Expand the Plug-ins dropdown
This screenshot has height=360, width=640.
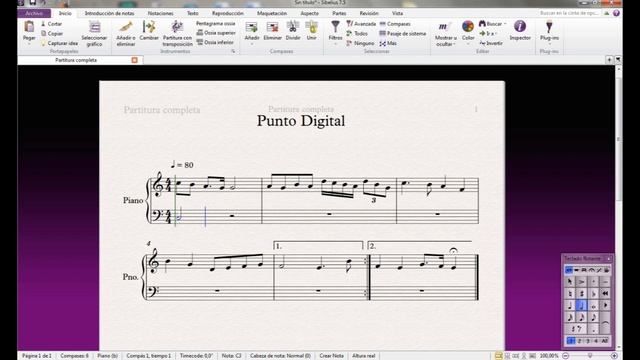click(549, 32)
